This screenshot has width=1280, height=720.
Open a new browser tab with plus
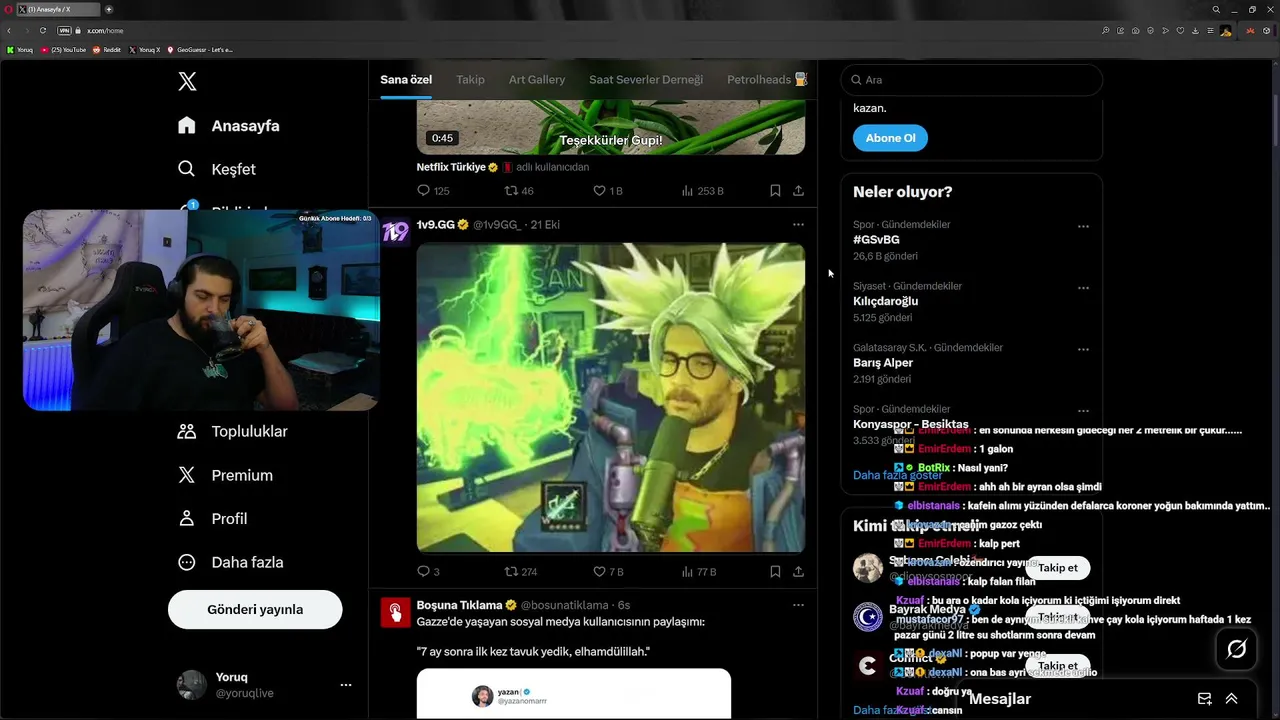click(x=109, y=9)
